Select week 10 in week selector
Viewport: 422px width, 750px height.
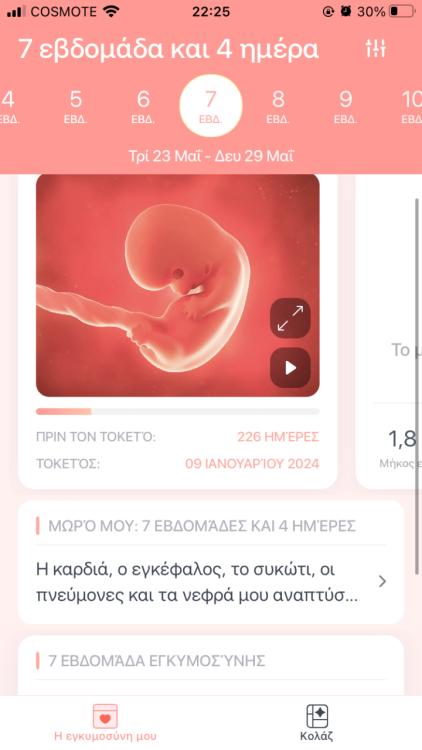(x=411, y=106)
